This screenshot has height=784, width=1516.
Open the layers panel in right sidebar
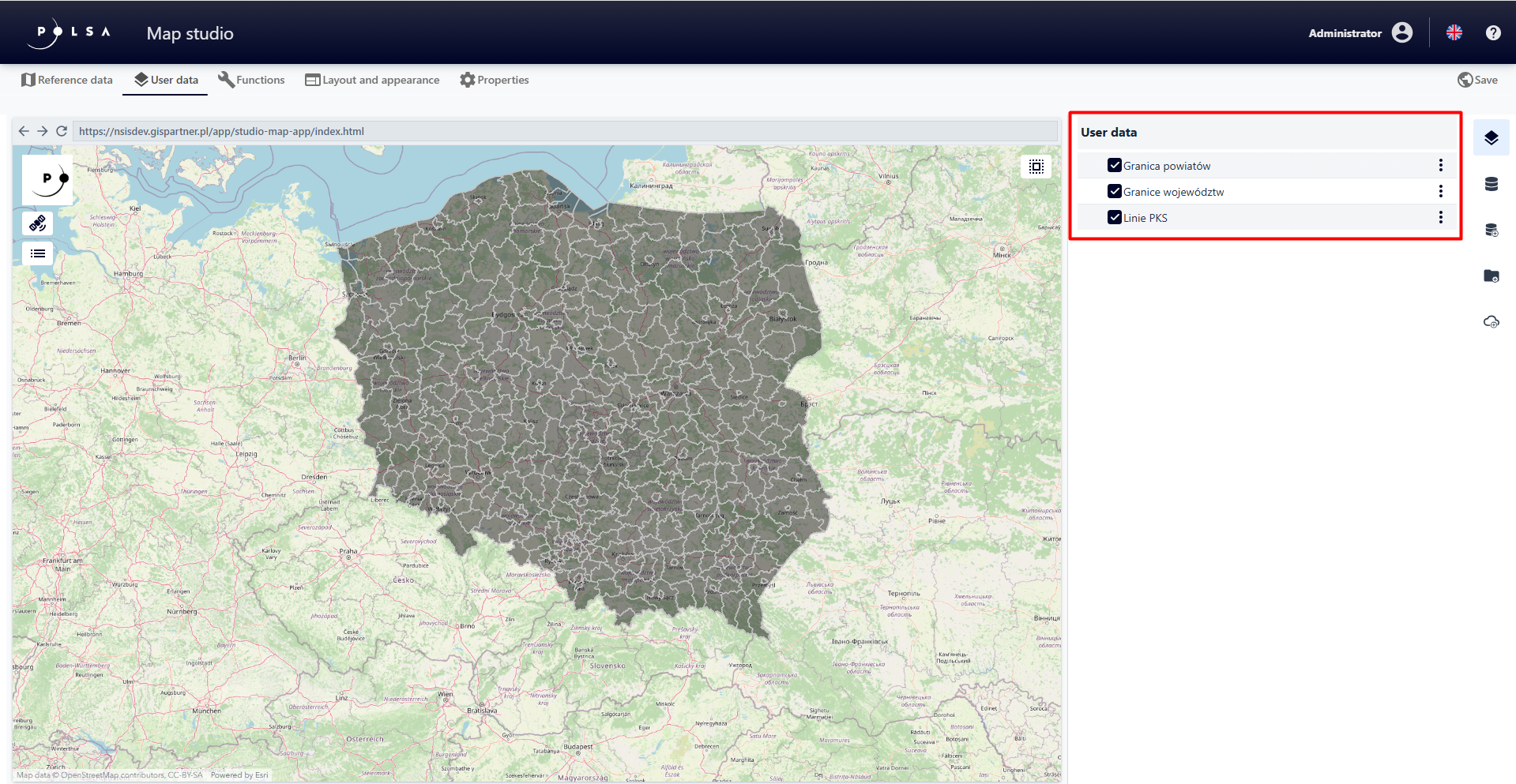click(x=1491, y=138)
